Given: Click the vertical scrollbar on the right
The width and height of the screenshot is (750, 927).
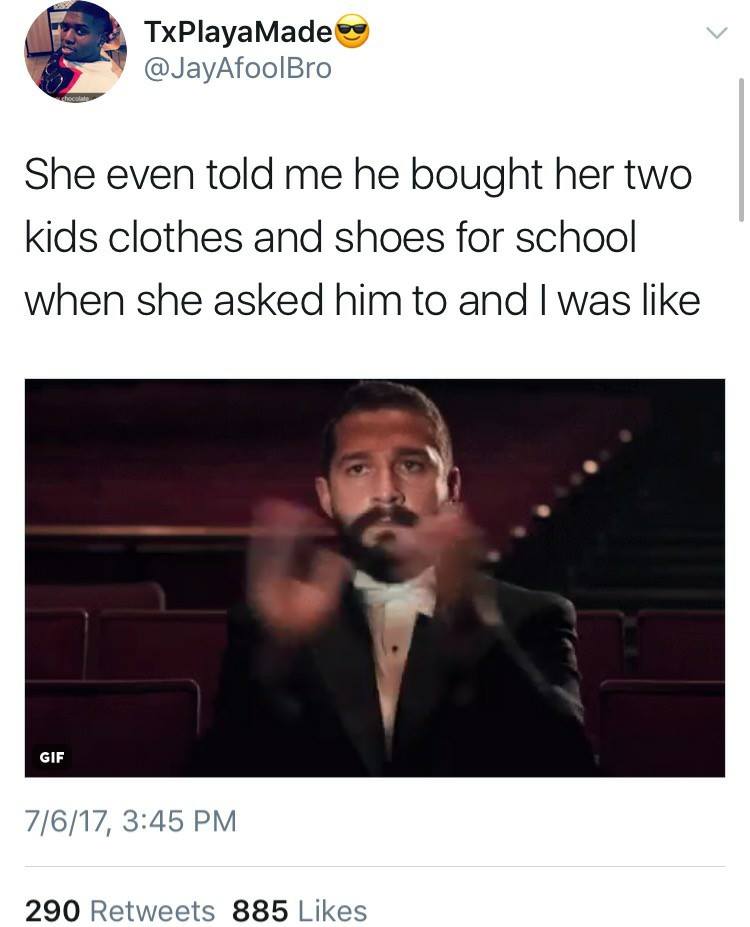Looking at the screenshot, I should (x=741, y=150).
